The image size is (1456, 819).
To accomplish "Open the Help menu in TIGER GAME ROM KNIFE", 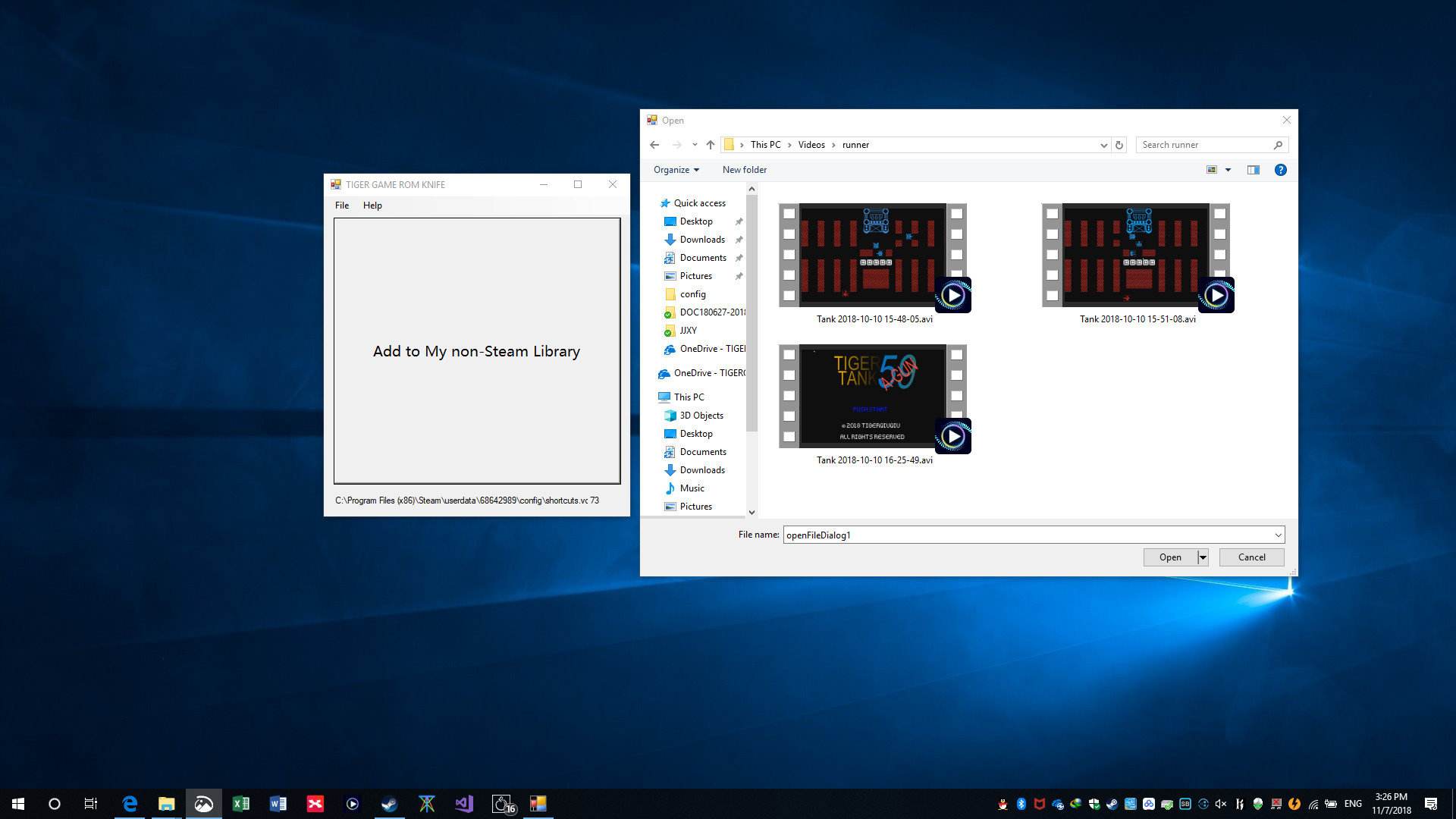I will click(372, 205).
